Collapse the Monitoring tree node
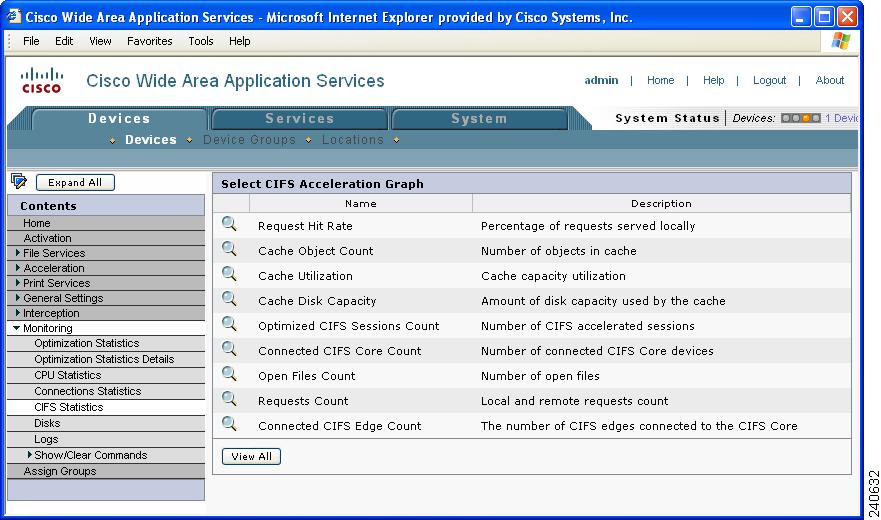The width and height of the screenshot is (881, 520). click(x=17, y=328)
